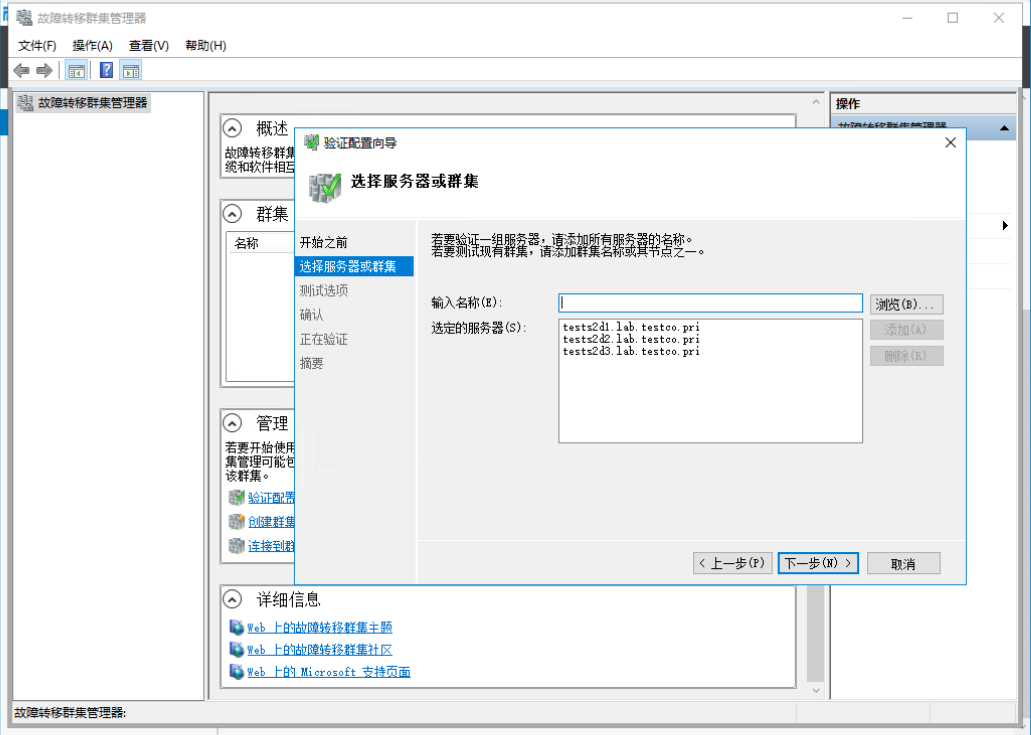Collapse the 管理 section chevron
Viewport: 1031px width, 735px height.
(x=230, y=423)
